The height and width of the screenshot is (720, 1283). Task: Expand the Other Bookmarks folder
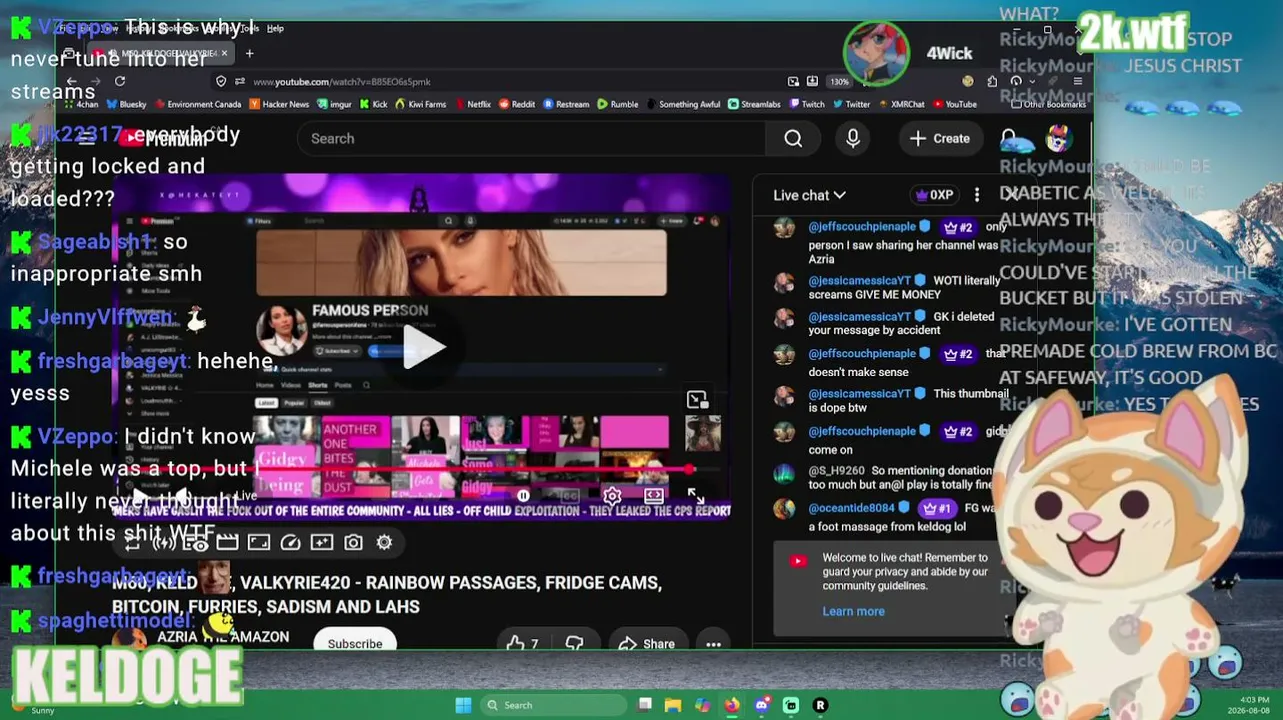tap(1048, 104)
